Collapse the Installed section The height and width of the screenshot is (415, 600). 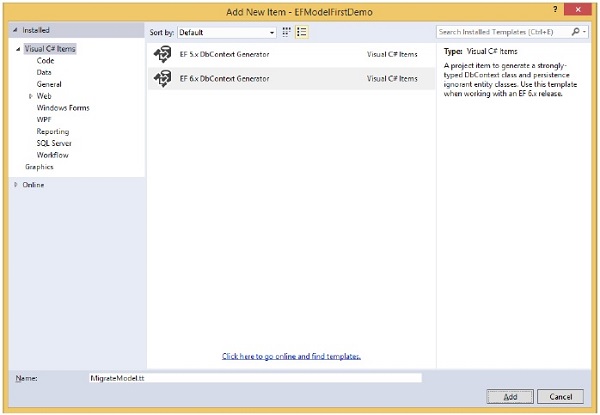(15, 30)
